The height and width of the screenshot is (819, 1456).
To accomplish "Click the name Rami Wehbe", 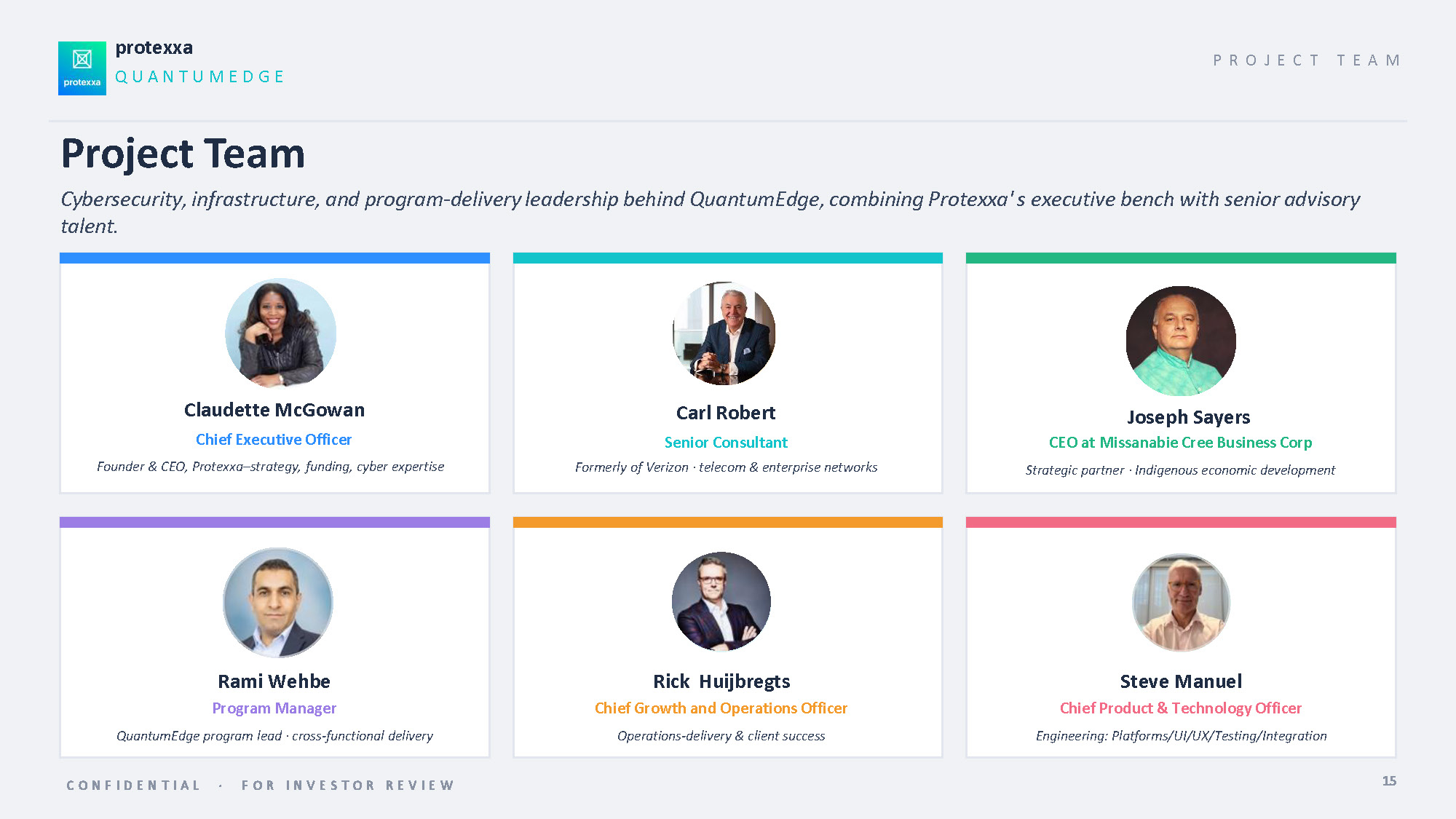I will coord(274,681).
